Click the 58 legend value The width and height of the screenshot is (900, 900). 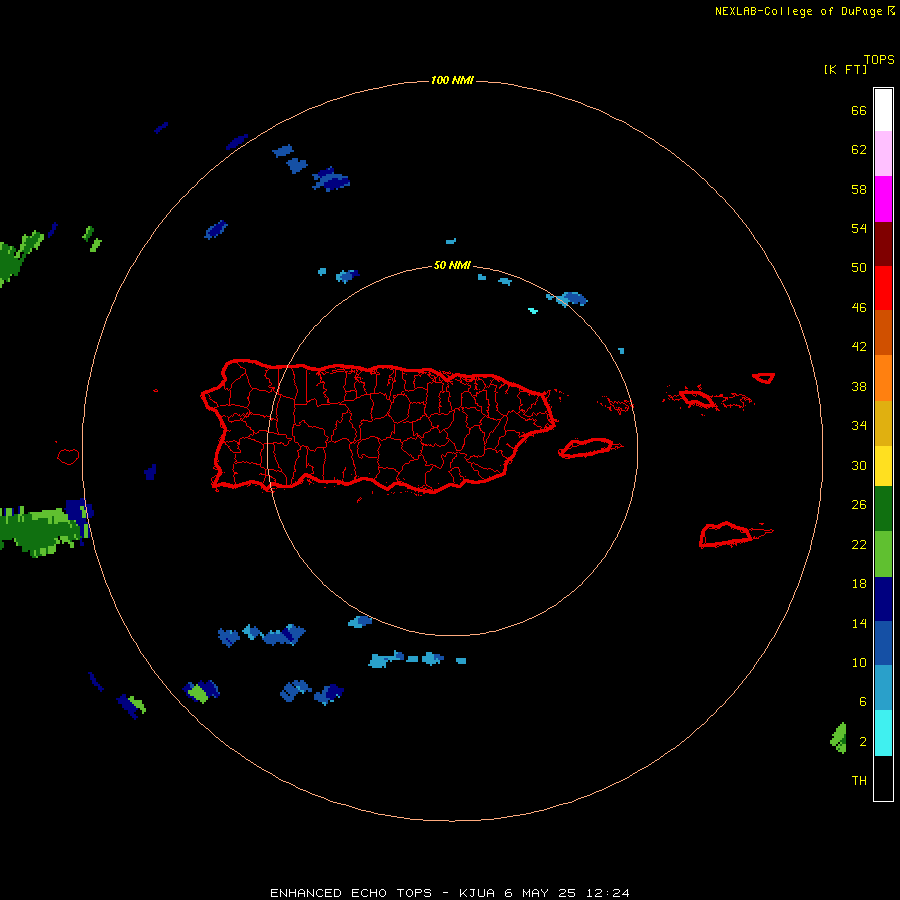pyautogui.click(x=859, y=189)
